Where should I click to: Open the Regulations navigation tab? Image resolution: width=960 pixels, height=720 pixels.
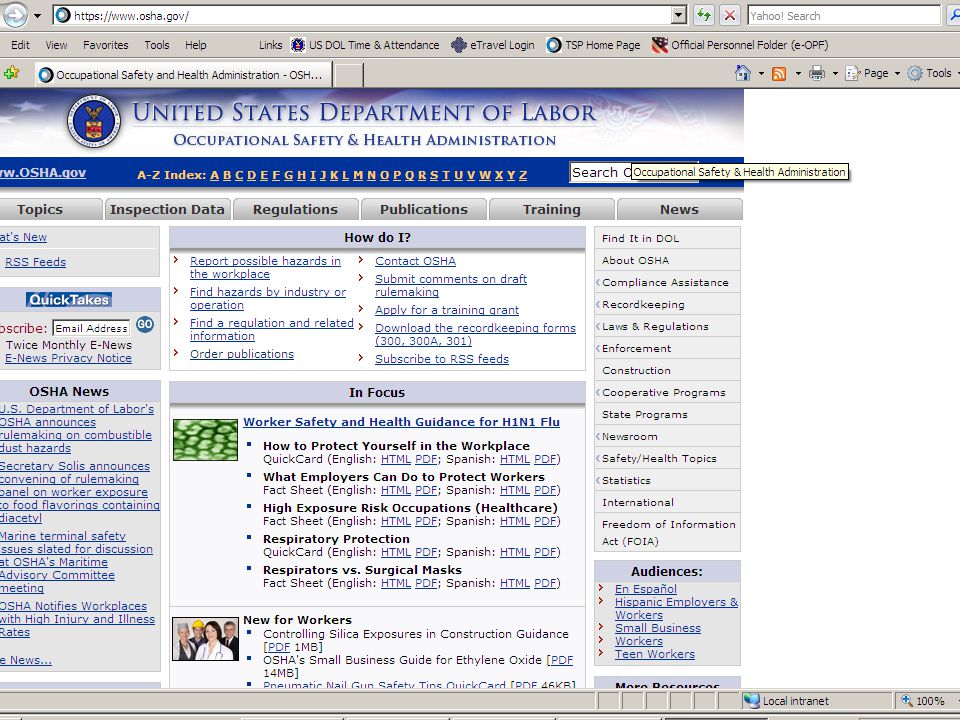(296, 209)
